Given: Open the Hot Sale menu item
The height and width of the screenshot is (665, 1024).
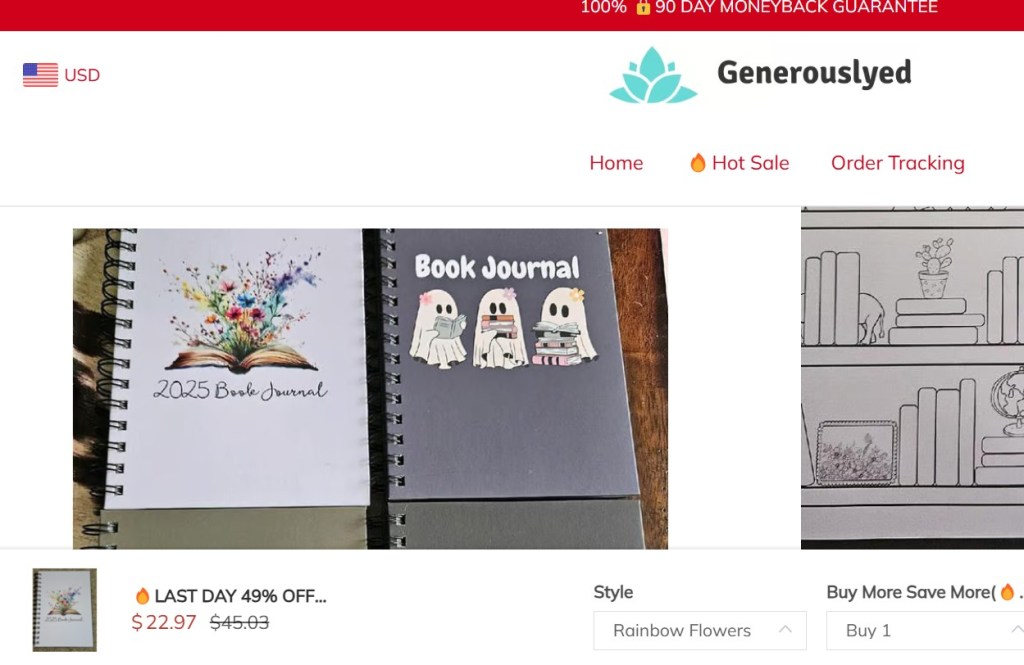Looking at the screenshot, I should [x=739, y=163].
